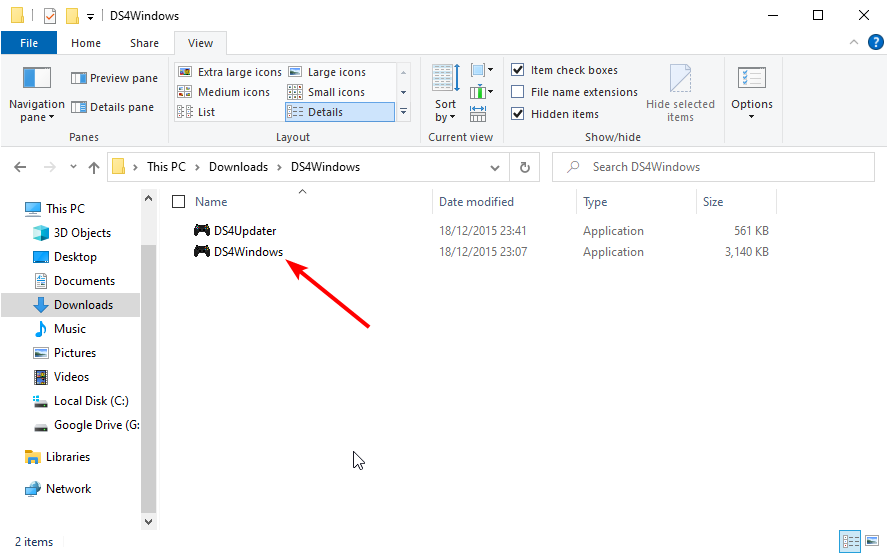This screenshot has width=888, height=554.
Task: Open the File tab
Action: pos(29,43)
